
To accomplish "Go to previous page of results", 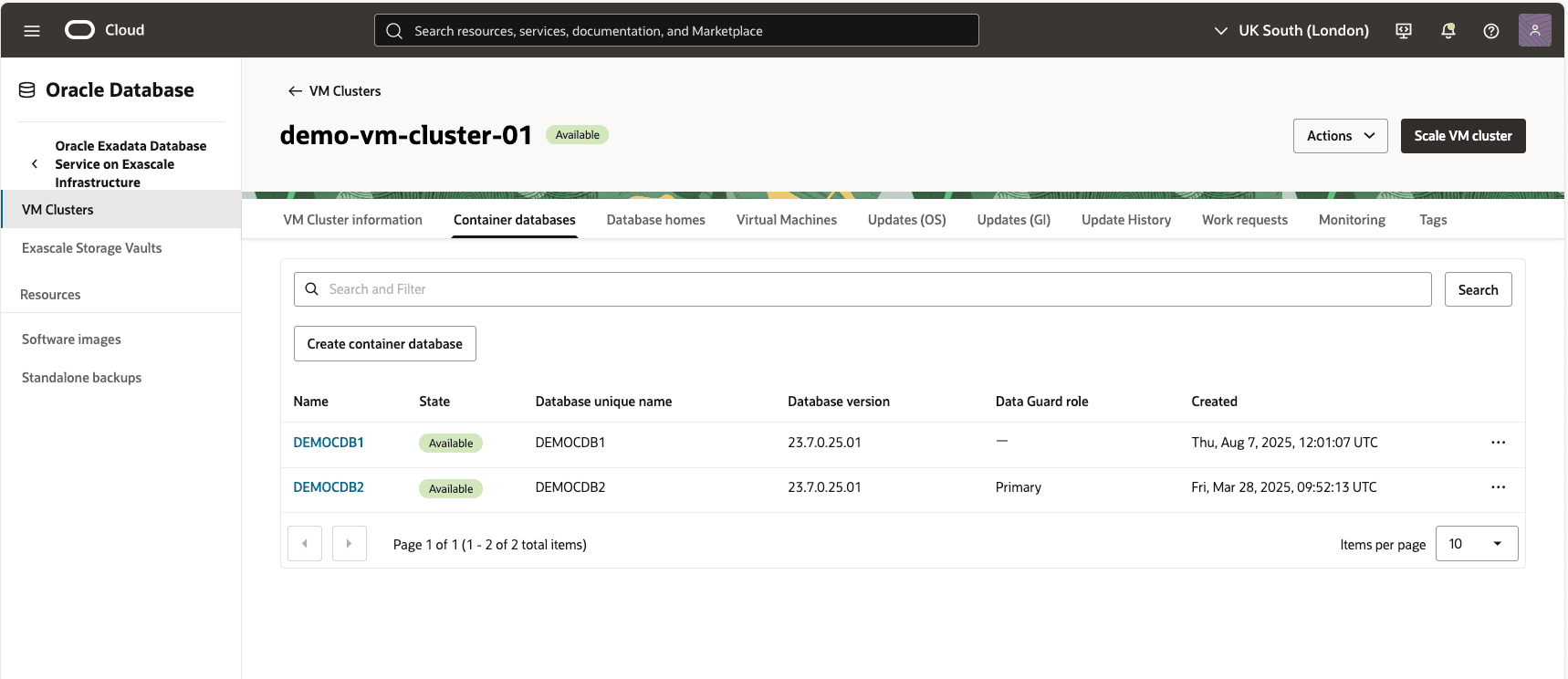I will click(x=305, y=544).
